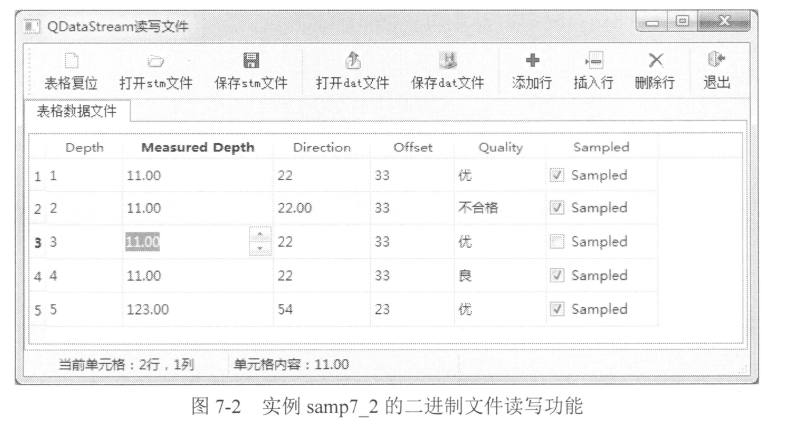Decrease Measured Depth with spinbox down arrow
This screenshot has width=789, height=426.
click(x=260, y=248)
